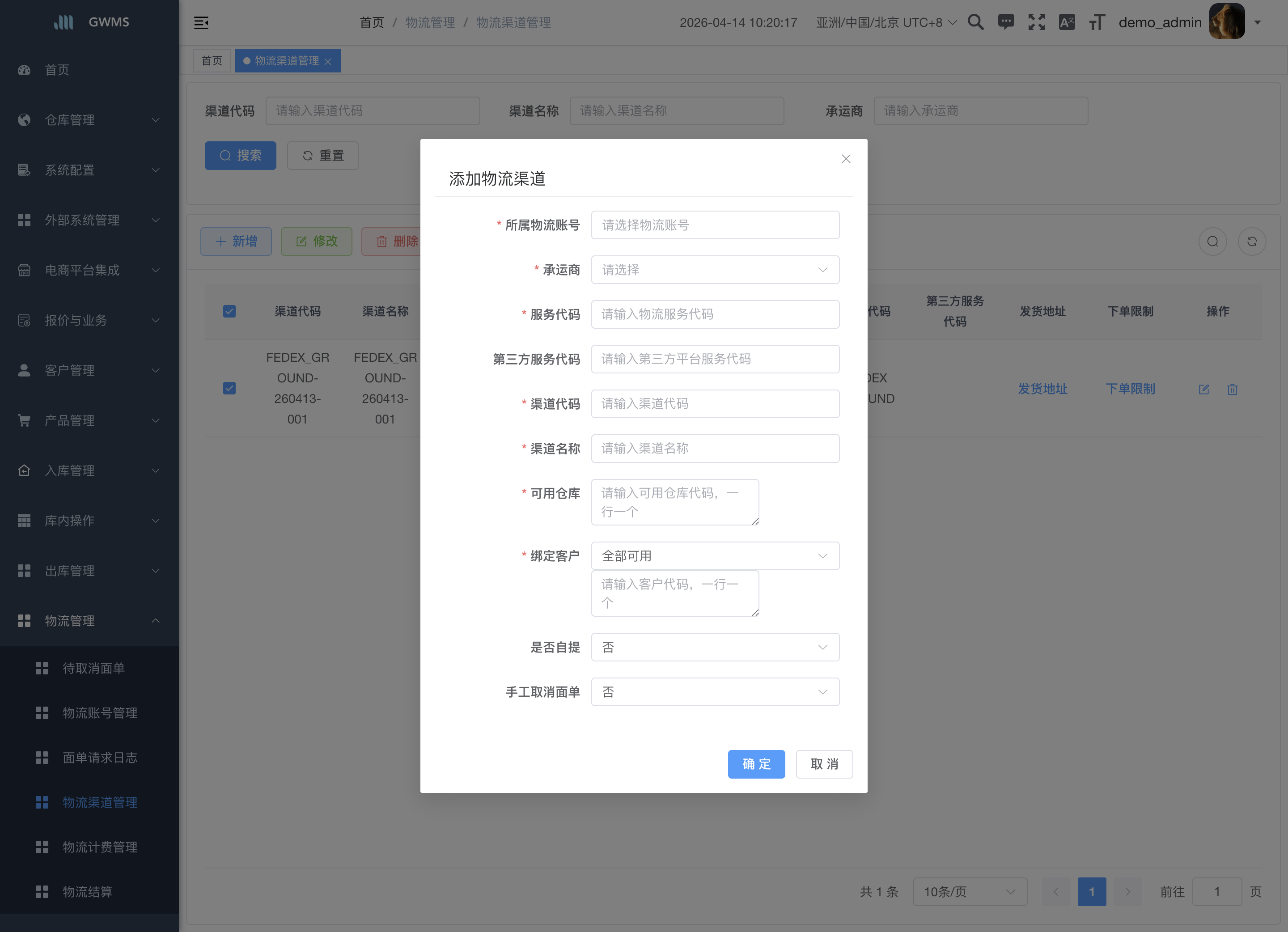This screenshot has width=1288, height=932.
Task: Click the 确定 button in dialog
Action: [756, 764]
